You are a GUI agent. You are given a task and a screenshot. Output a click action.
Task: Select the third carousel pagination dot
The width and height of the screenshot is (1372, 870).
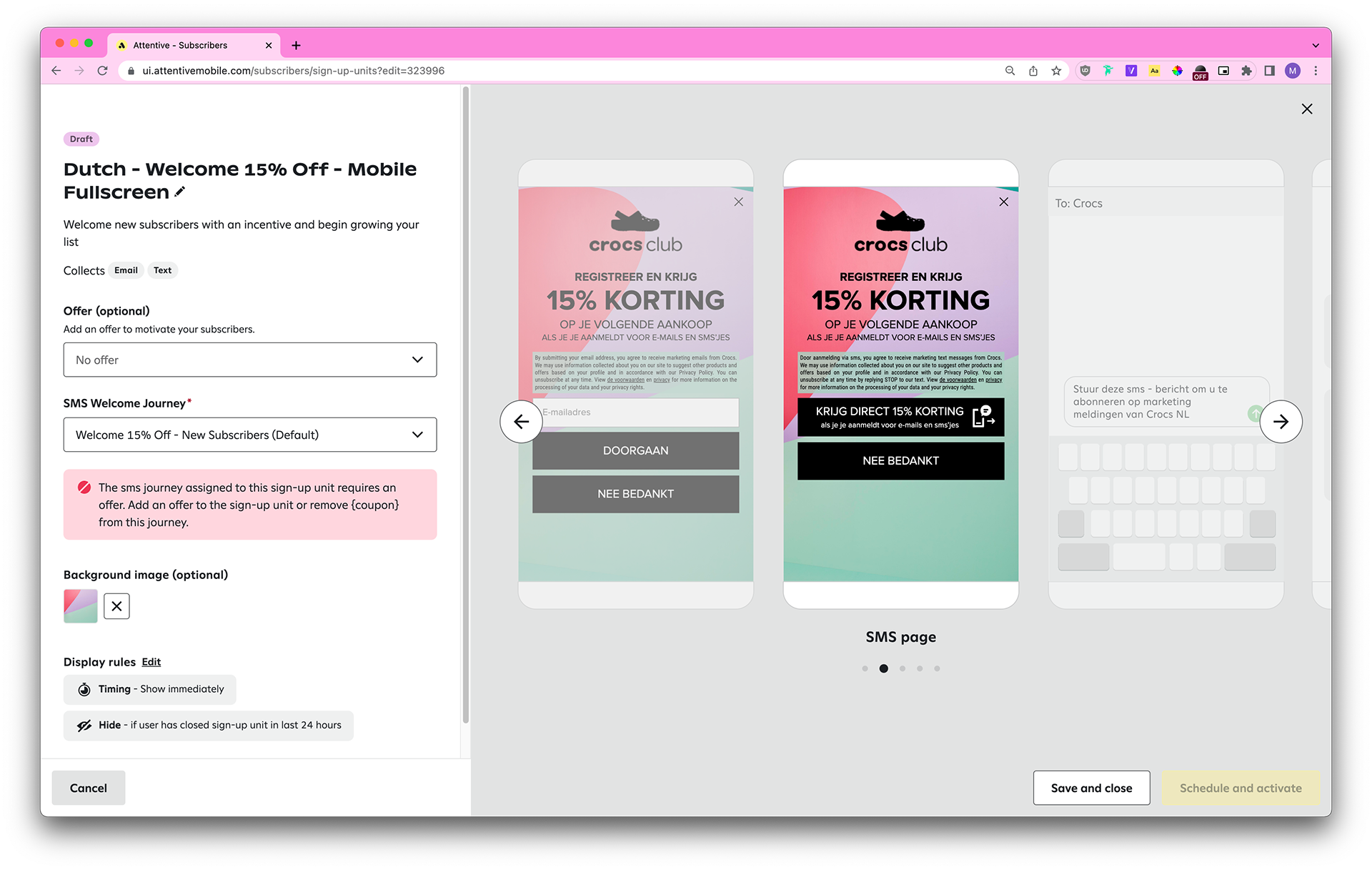pos(903,668)
